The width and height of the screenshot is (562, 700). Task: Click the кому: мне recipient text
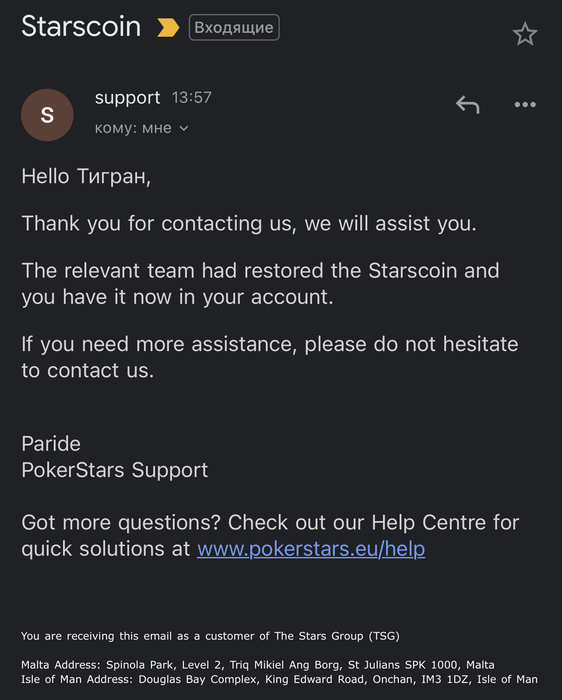(x=133, y=128)
